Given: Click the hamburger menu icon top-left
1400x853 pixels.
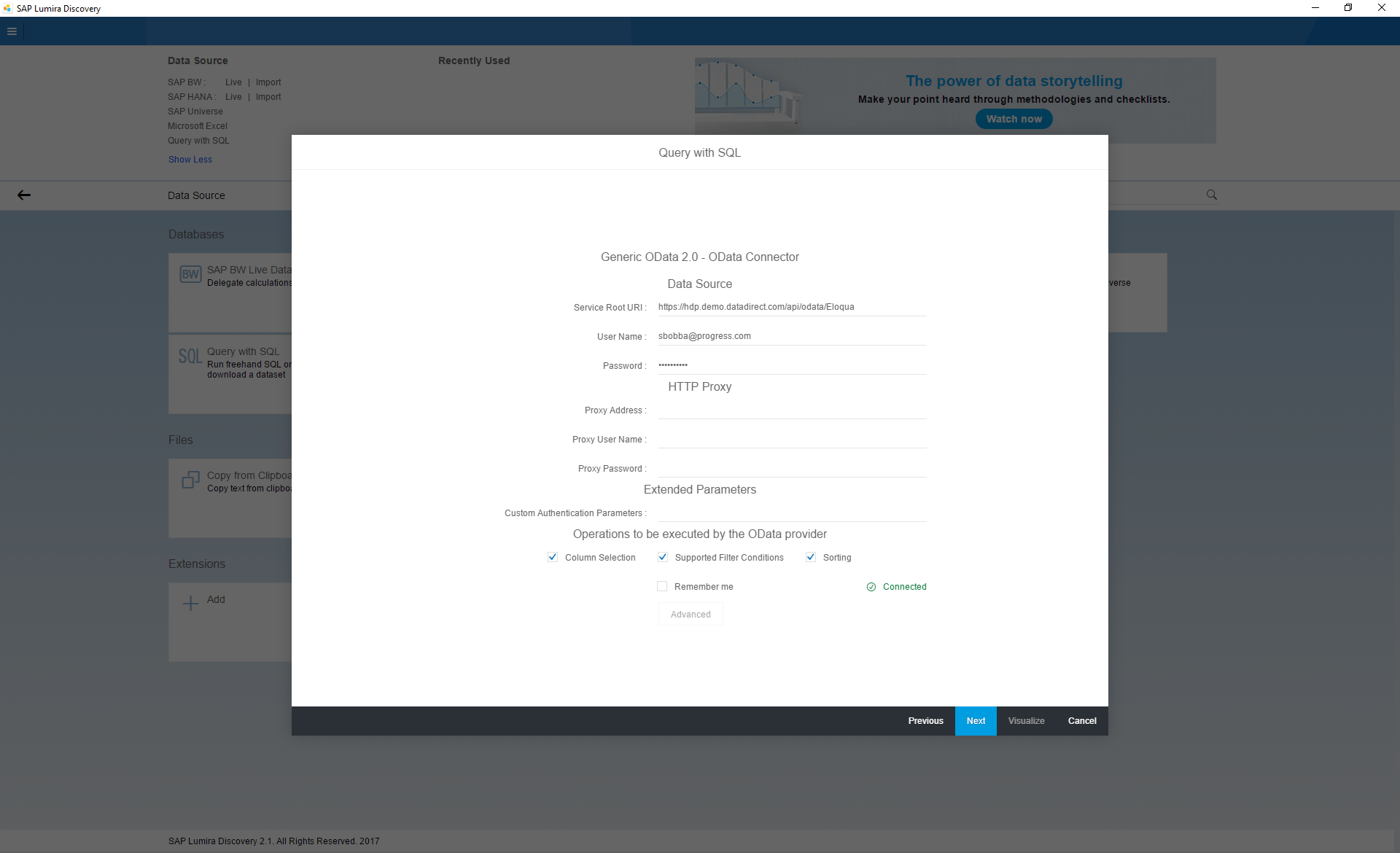Looking at the screenshot, I should tap(12, 31).
